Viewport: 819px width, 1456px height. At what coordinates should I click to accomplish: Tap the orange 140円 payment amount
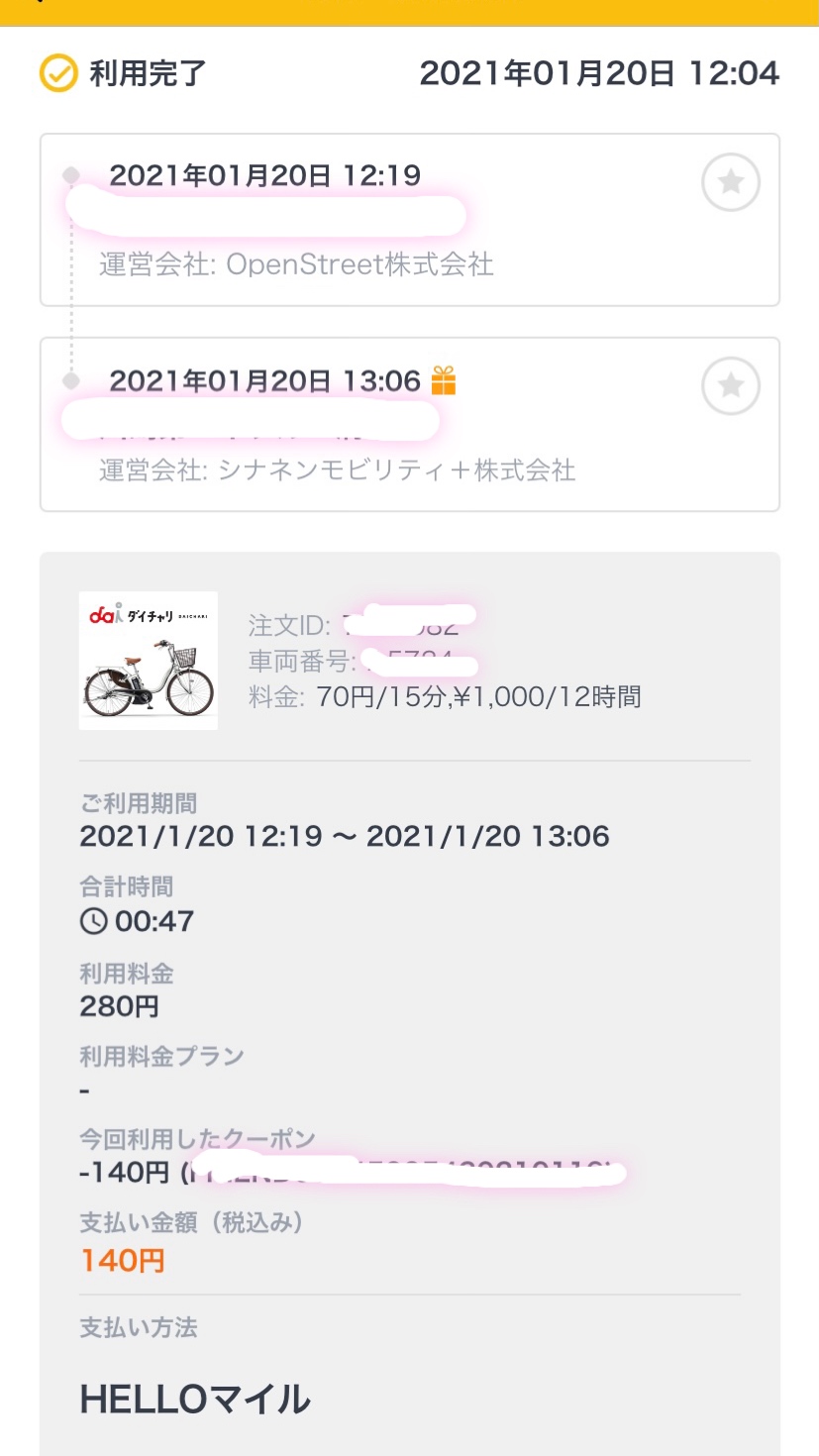coord(122,1260)
